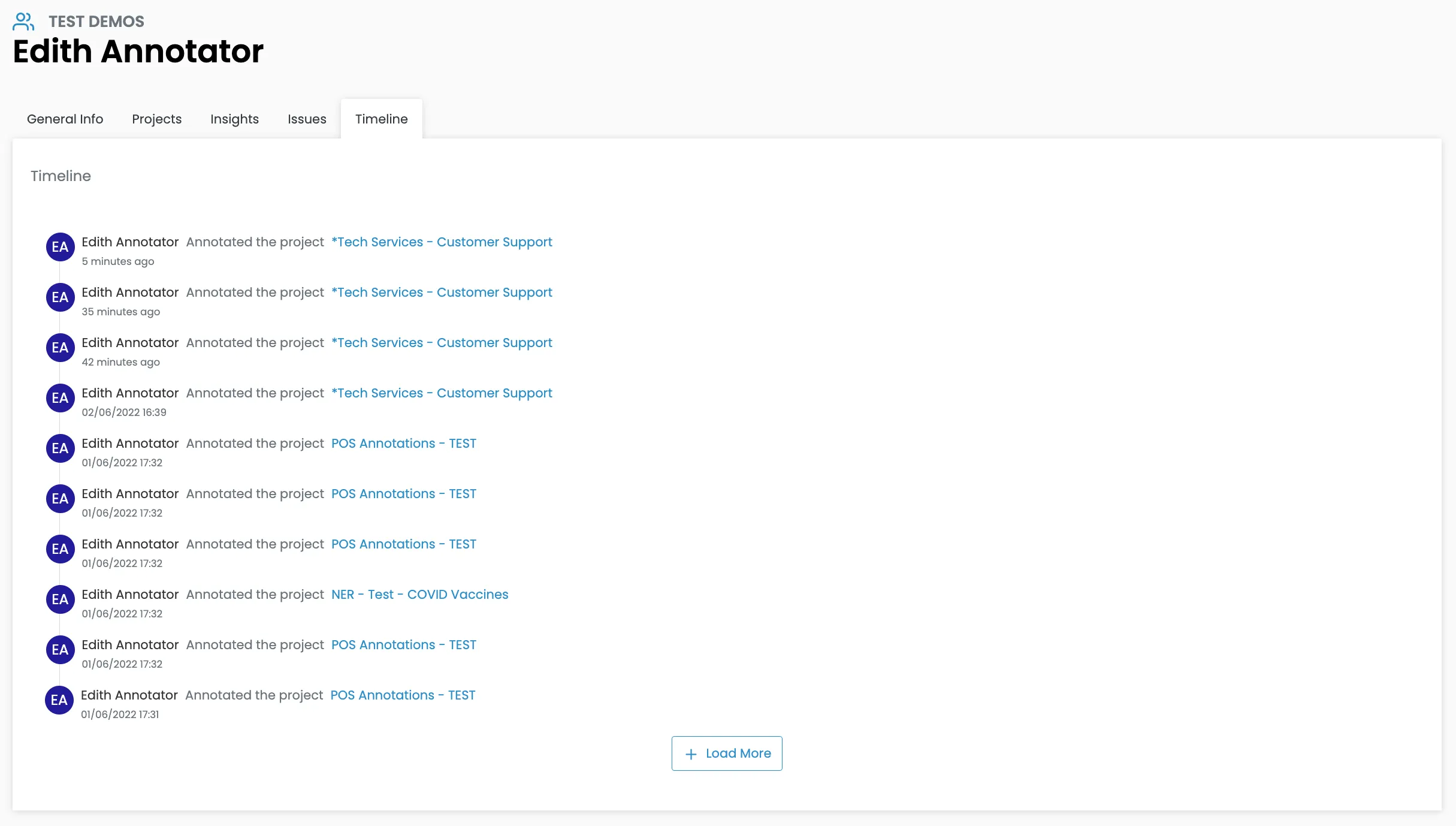This screenshot has height=826, width=1456.
Task: Open the POS Annotations - TEST link dated 17:31
Action: pyautogui.click(x=403, y=695)
